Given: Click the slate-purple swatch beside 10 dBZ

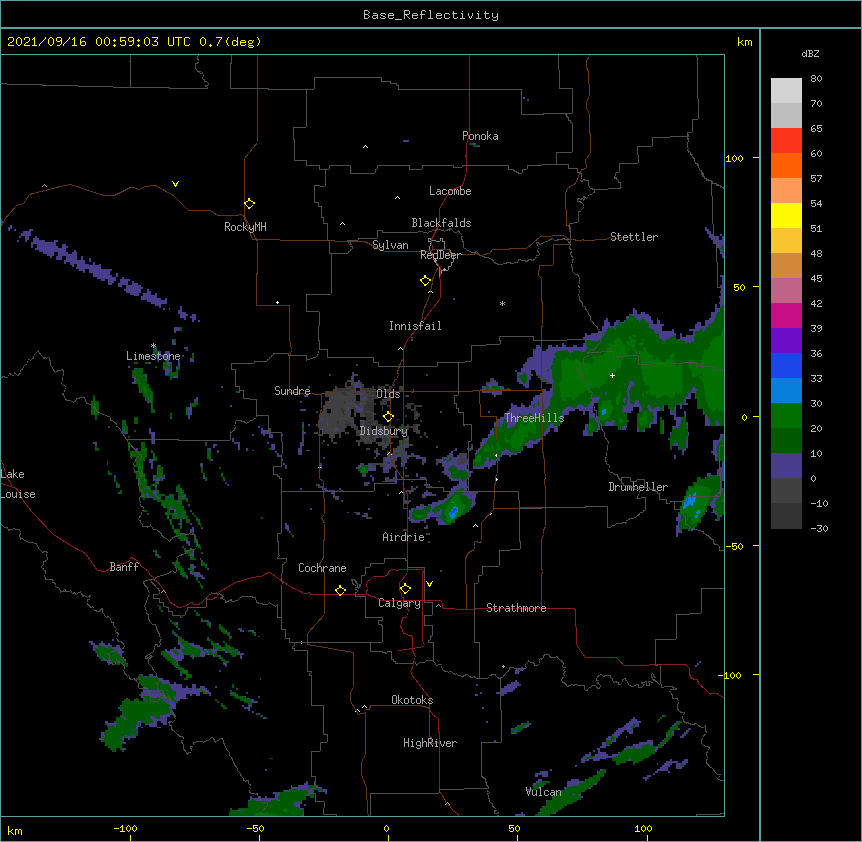Looking at the screenshot, I should (x=786, y=466).
